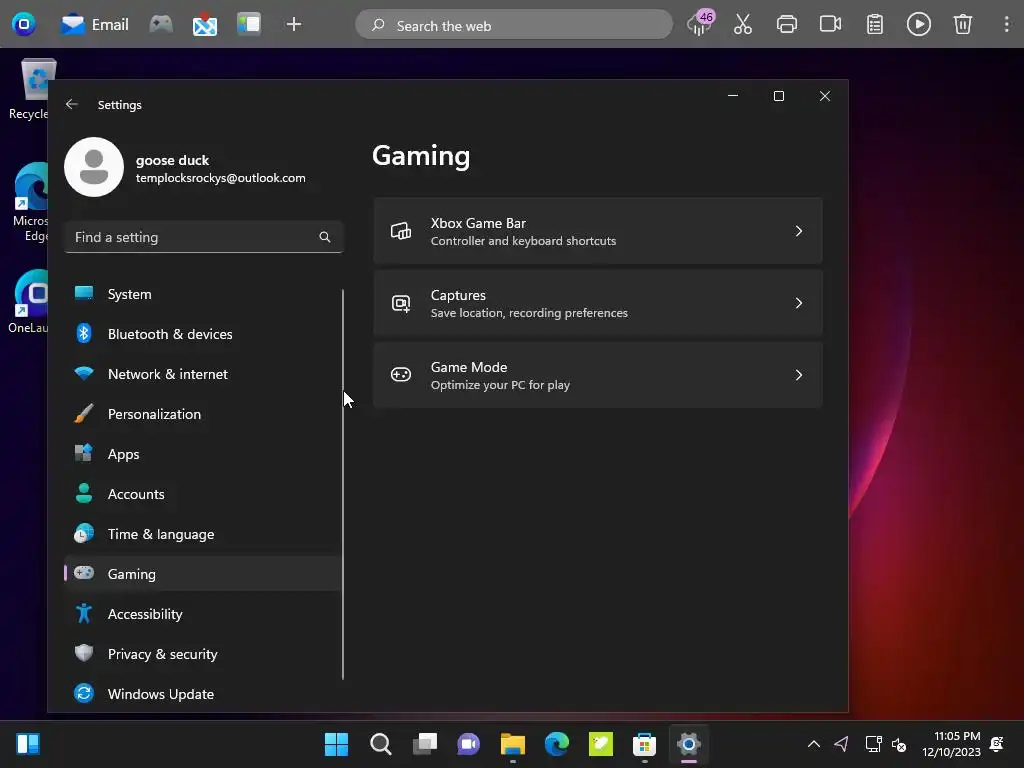The width and height of the screenshot is (1024, 768).
Task: Open Bluetooth & devices settings
Action: pyautogui.click(x=202, y=334)
